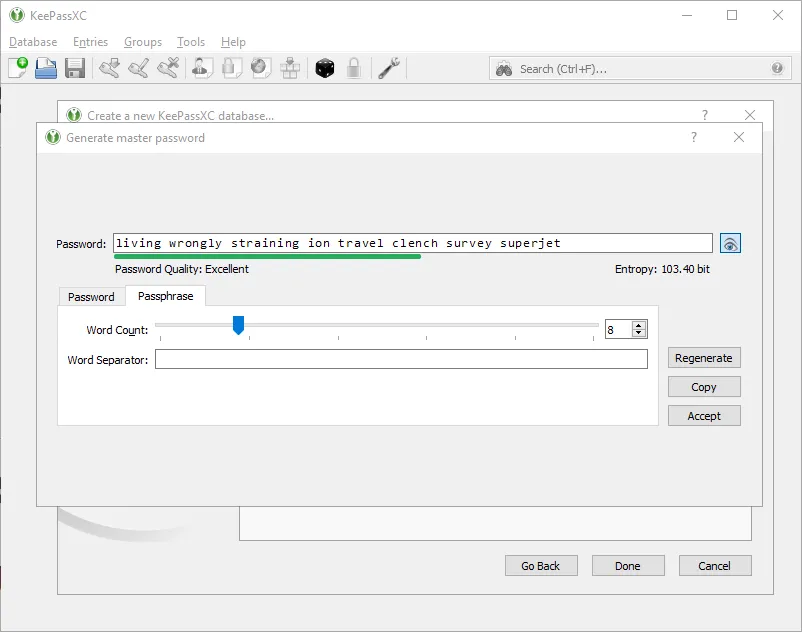Open the Groups menu

coord(143,42)
